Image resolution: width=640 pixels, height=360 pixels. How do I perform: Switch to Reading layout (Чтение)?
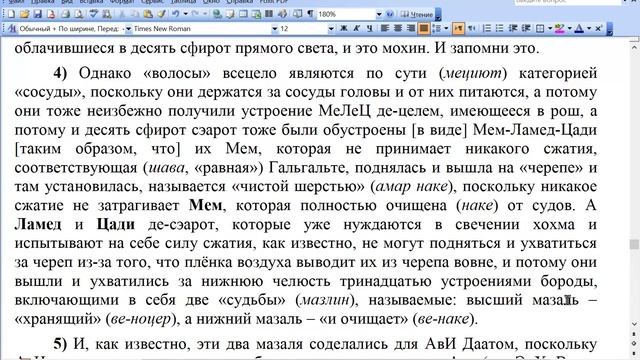click(x=416, y=14)
